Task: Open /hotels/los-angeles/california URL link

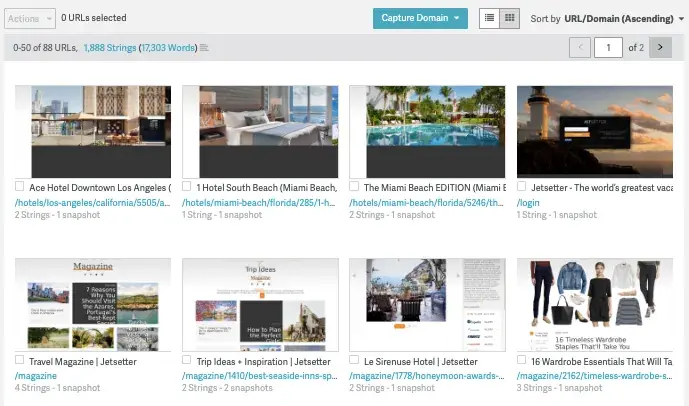Action: [93, 203]
